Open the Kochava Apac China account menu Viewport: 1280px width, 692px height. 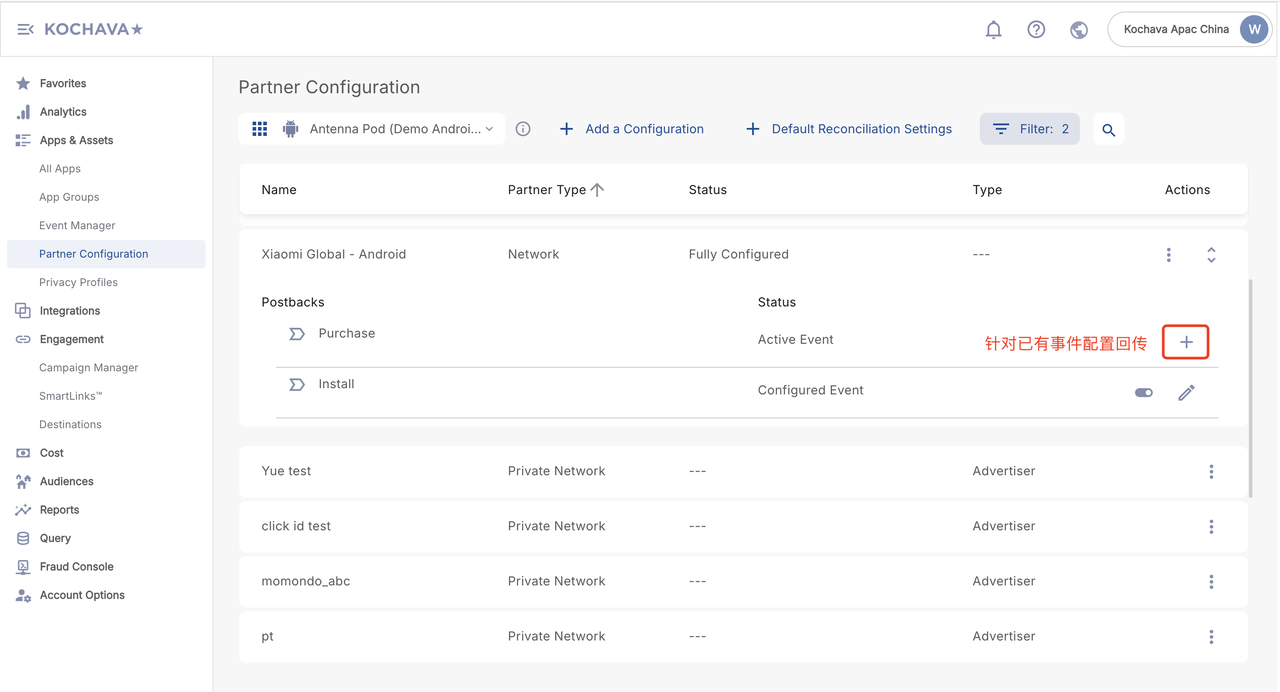pos(1190,30)
